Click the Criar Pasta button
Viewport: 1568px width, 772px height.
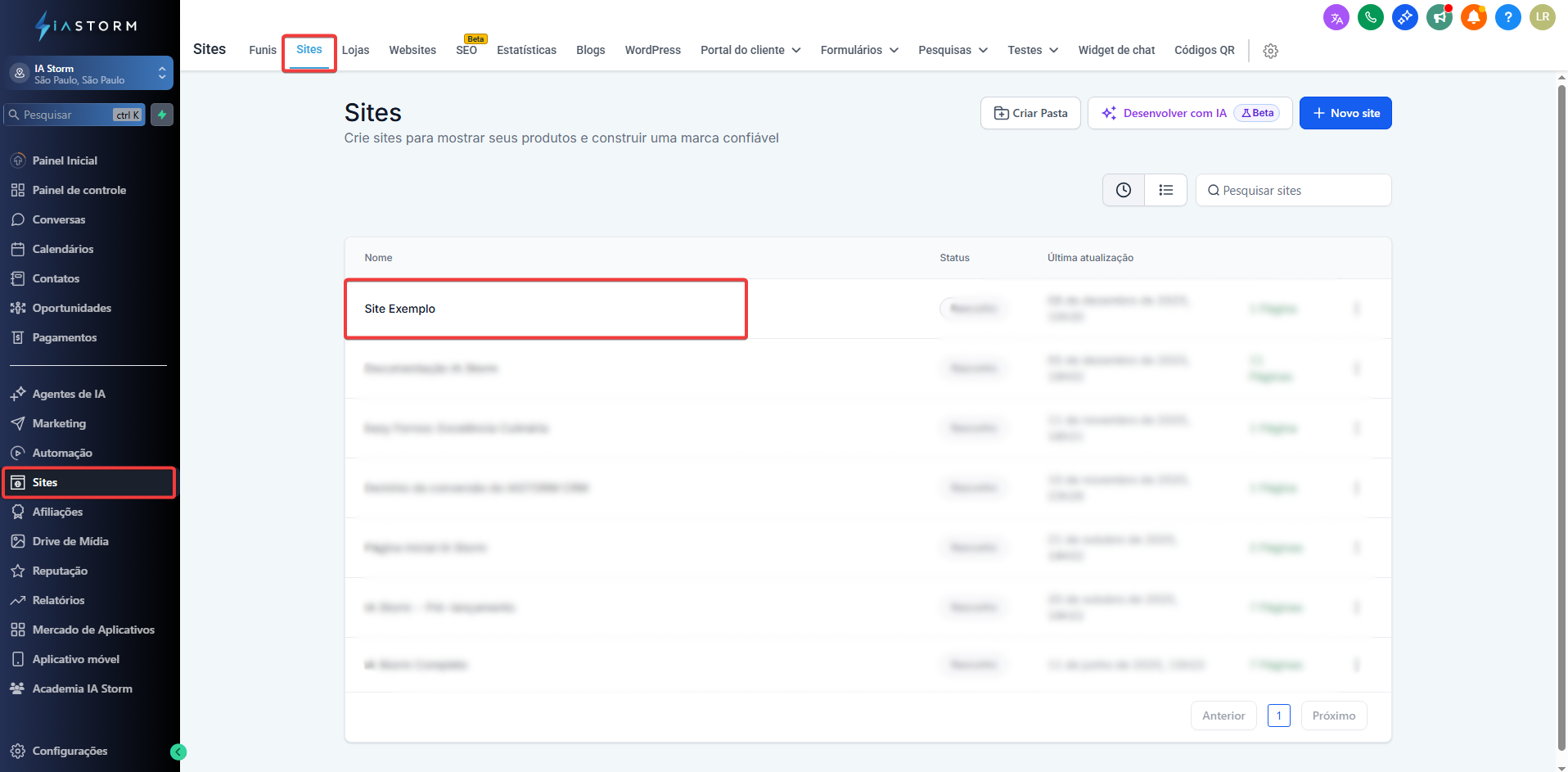pos(1030,113)
